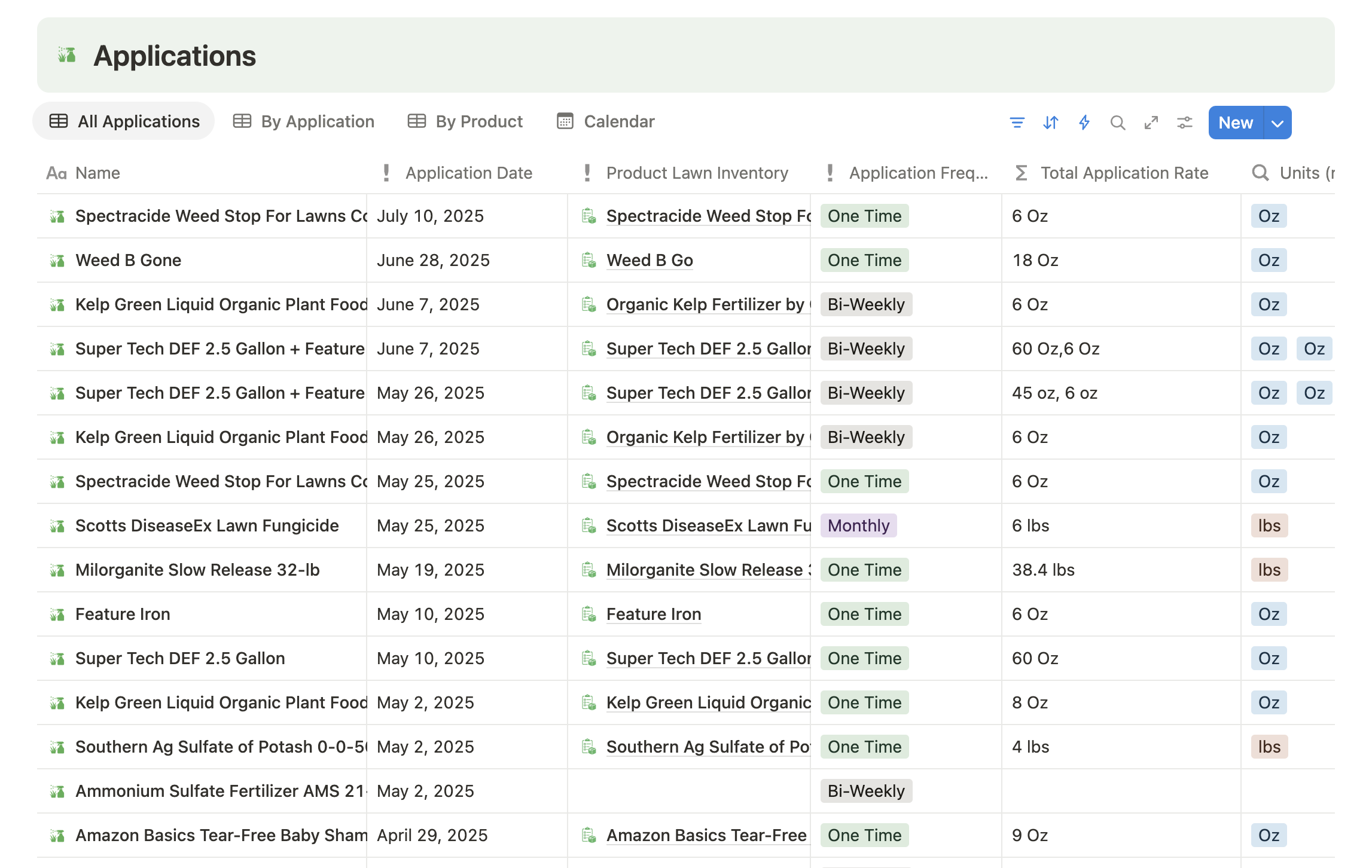Click the blue New button

(1236, 123)
